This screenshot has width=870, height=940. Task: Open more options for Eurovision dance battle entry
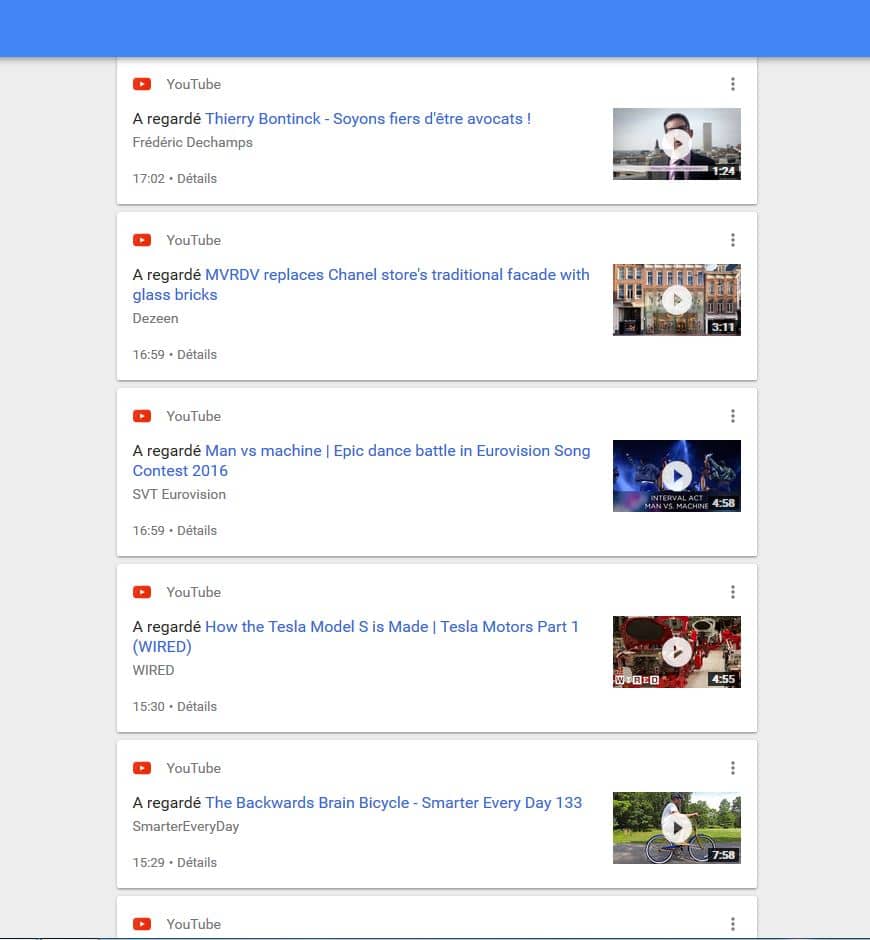732,416
